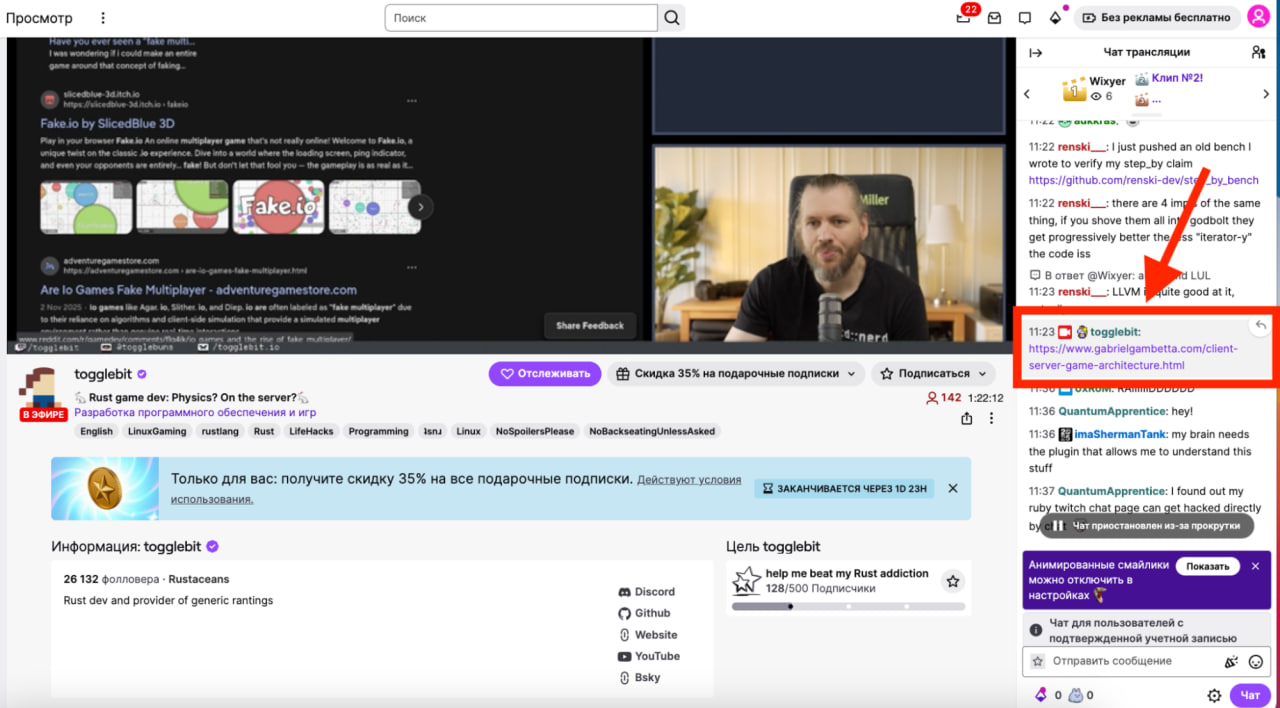1280x708 pixels.
Task: Open renski's github step_by_bench link
Action: (1144, 180)
